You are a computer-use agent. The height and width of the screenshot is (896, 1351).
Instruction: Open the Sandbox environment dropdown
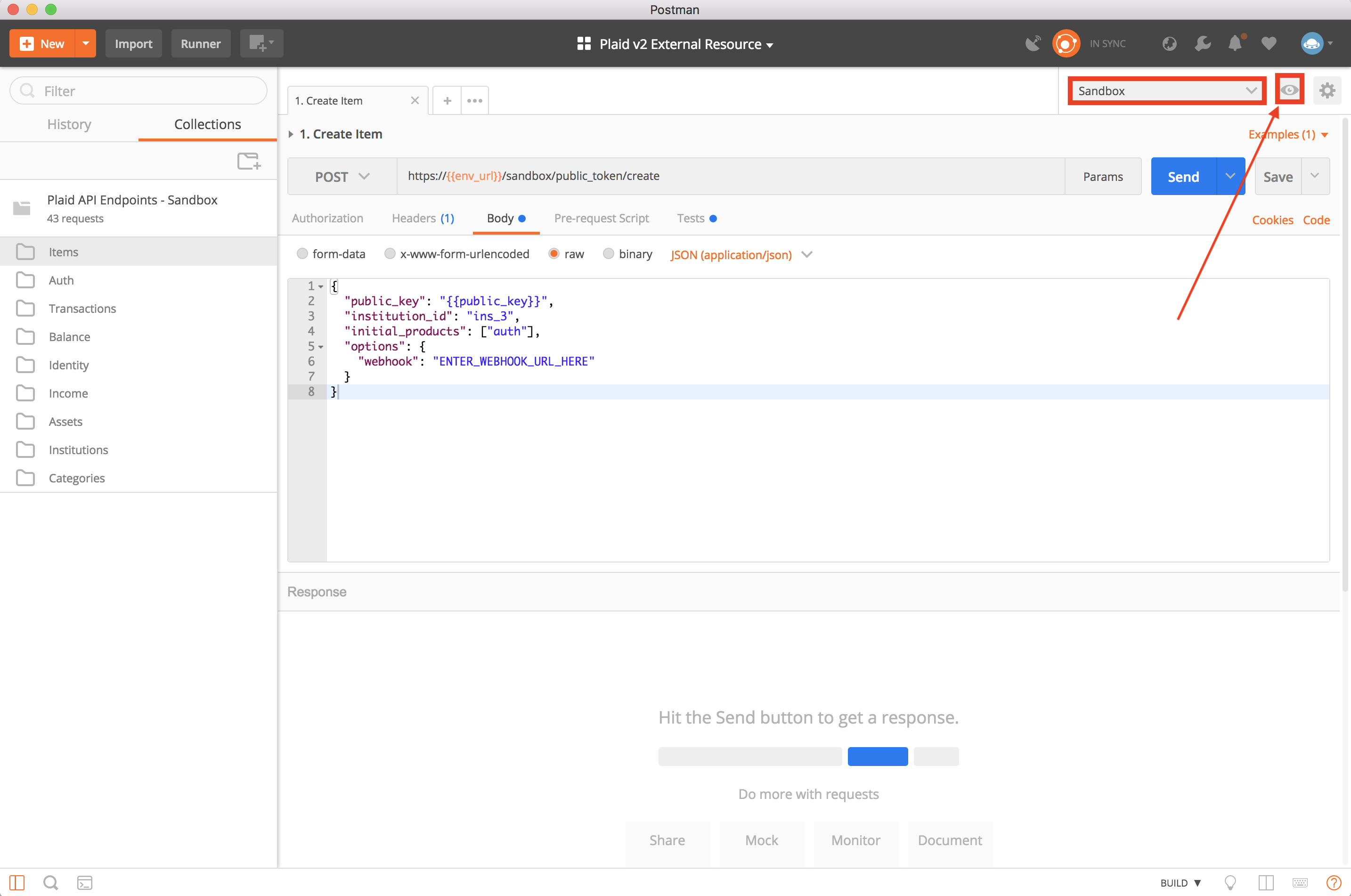[1166, 91]
